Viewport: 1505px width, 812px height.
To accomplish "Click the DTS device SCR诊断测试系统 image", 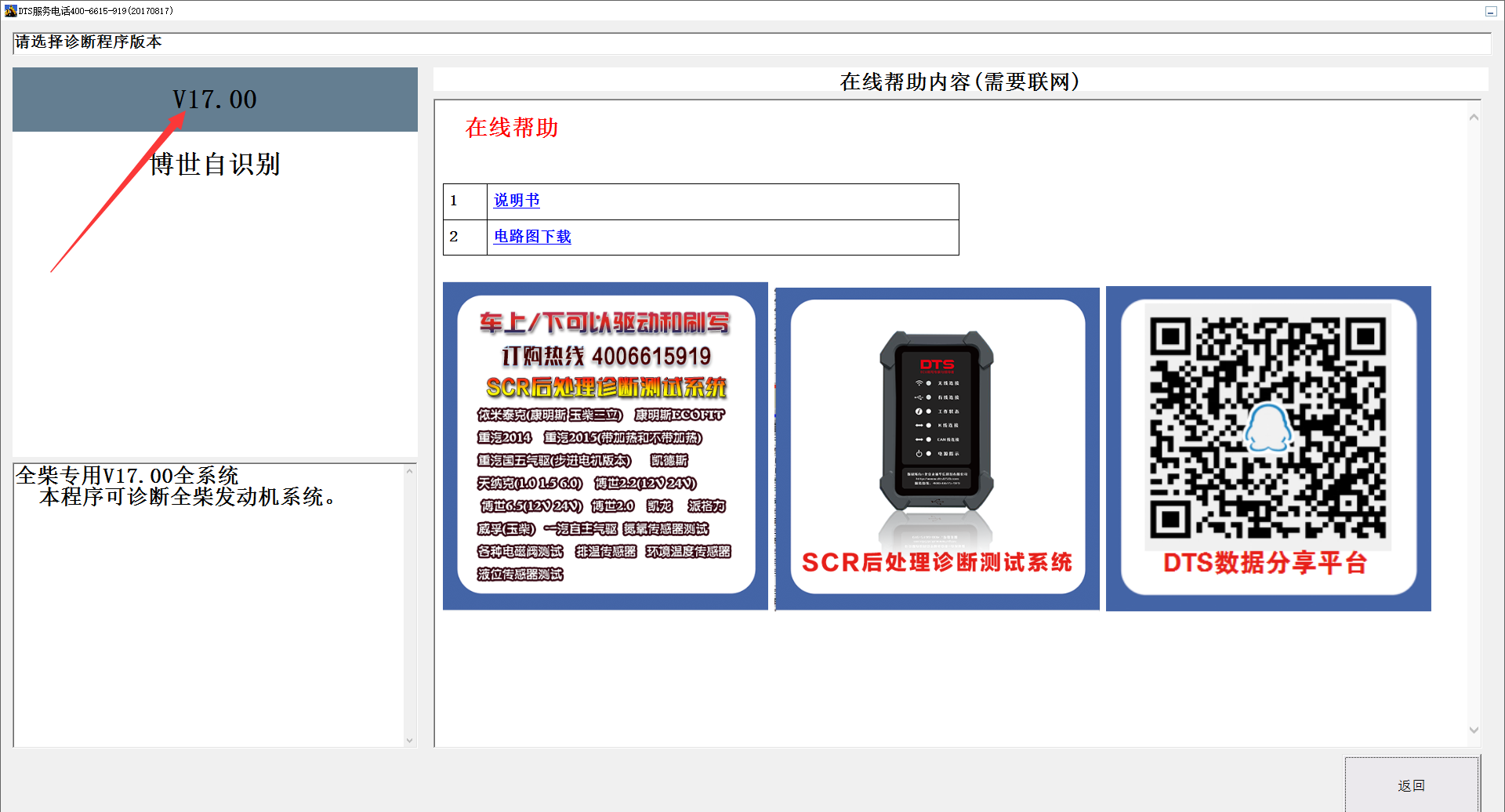I will coord(937,448).
